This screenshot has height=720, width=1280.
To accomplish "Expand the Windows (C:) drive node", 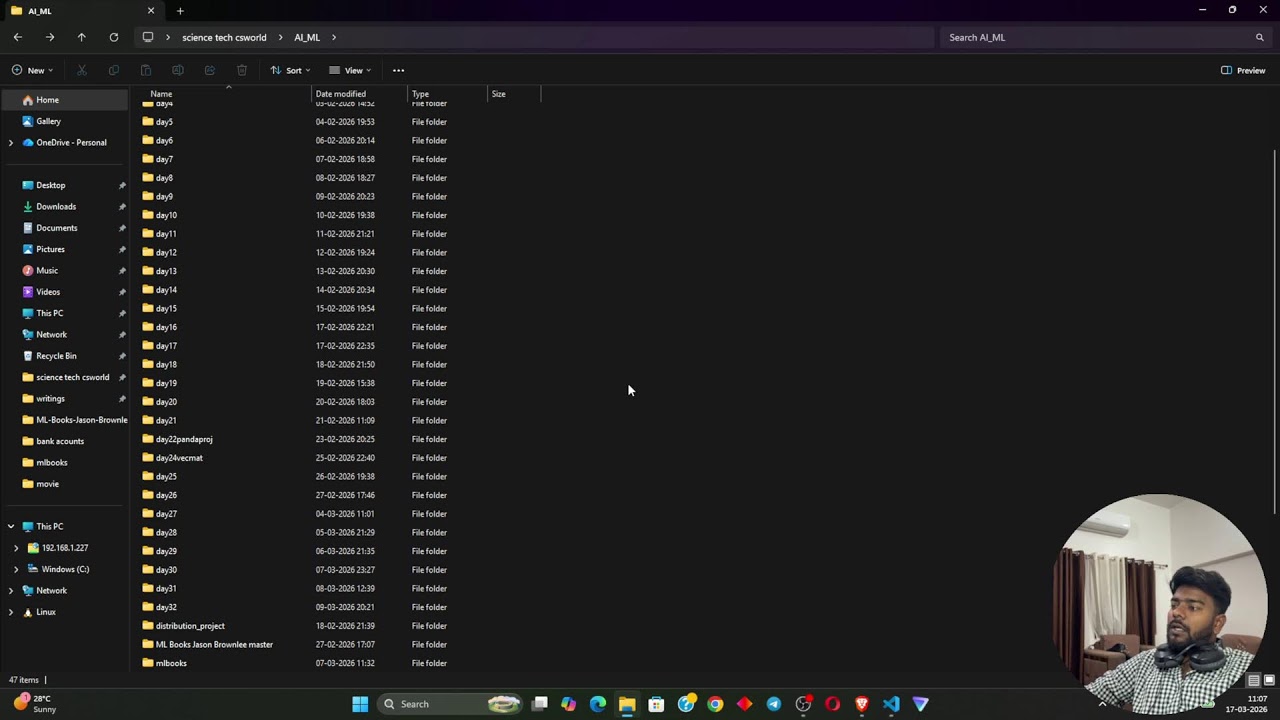I will pos(16,569).
